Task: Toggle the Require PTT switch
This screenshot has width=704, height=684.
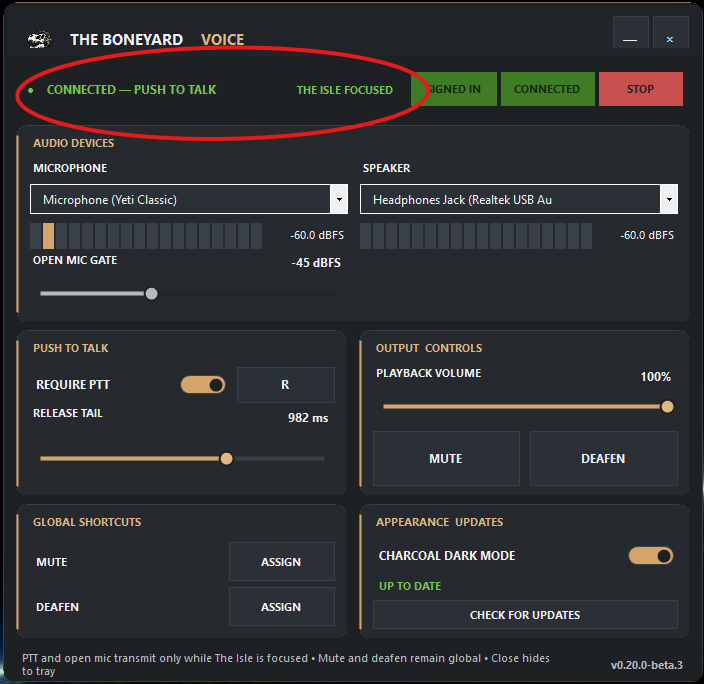Action: coord(202,385)
